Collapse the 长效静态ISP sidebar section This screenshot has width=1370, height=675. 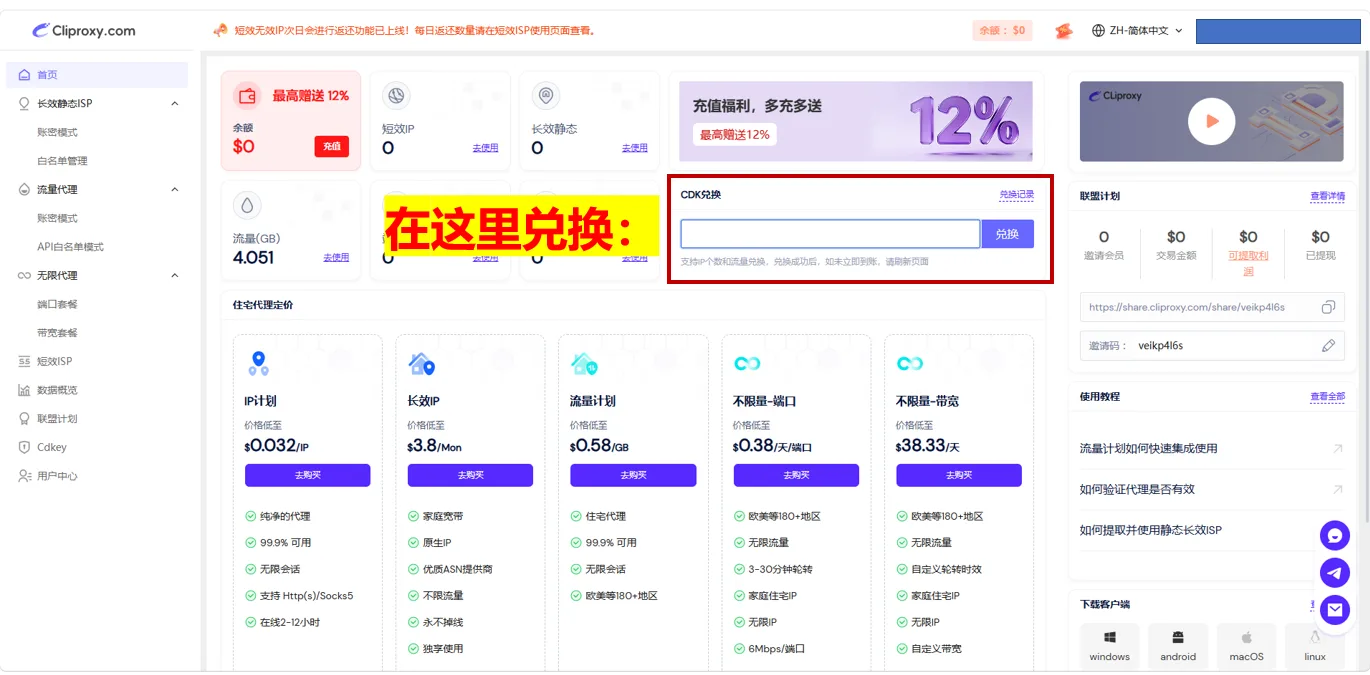(x=175, y=104)
